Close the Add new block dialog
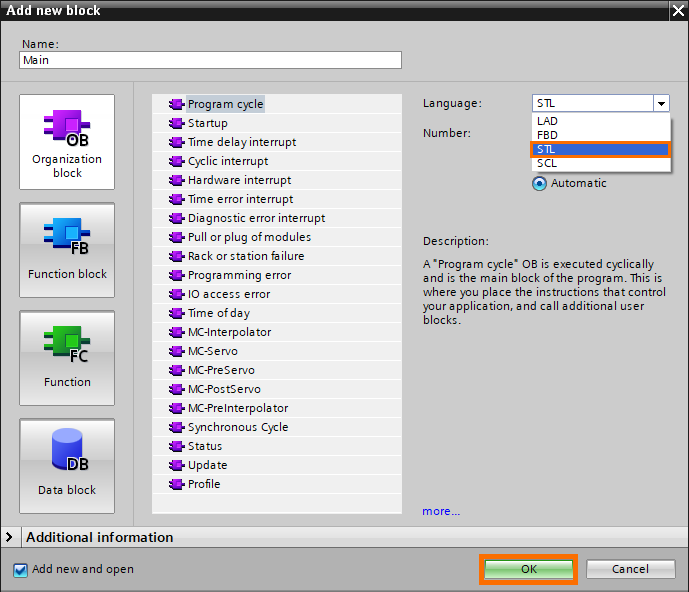This screenshot has width=689, height=592. (x=678, y=11)
